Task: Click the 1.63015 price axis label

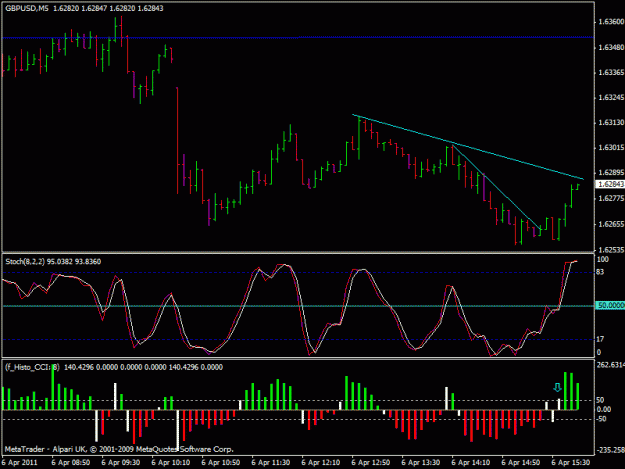Action: [611, 148]
